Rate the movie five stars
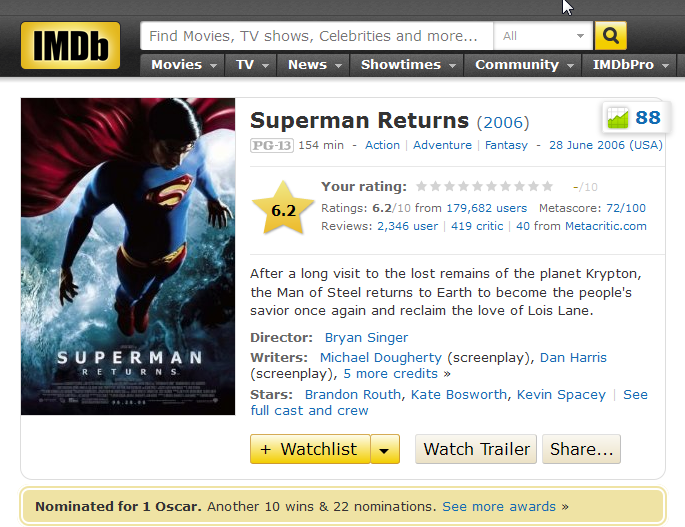Viewport: 685px width, 527px height. pos(477,187)
